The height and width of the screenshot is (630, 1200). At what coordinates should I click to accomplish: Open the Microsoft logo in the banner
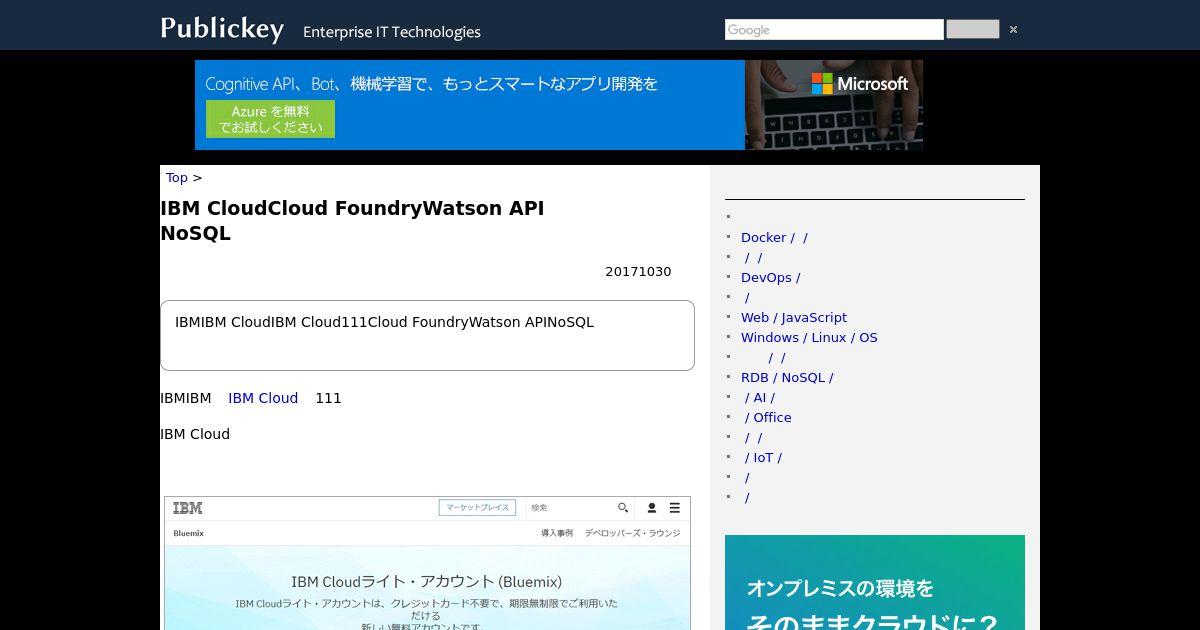tap(860, 84)
